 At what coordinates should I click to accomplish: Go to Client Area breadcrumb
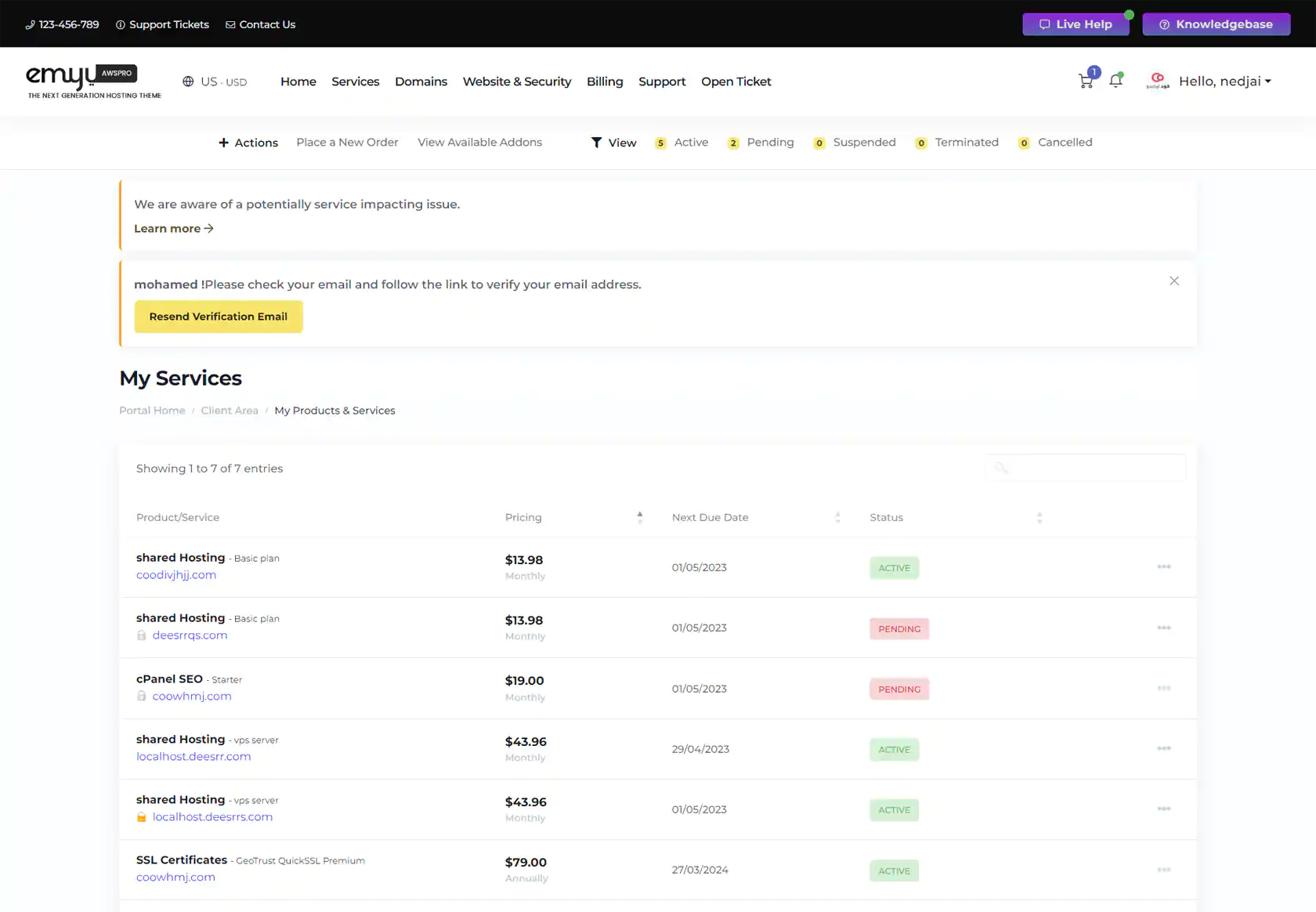pyautogui.click(x=230, y=411)
